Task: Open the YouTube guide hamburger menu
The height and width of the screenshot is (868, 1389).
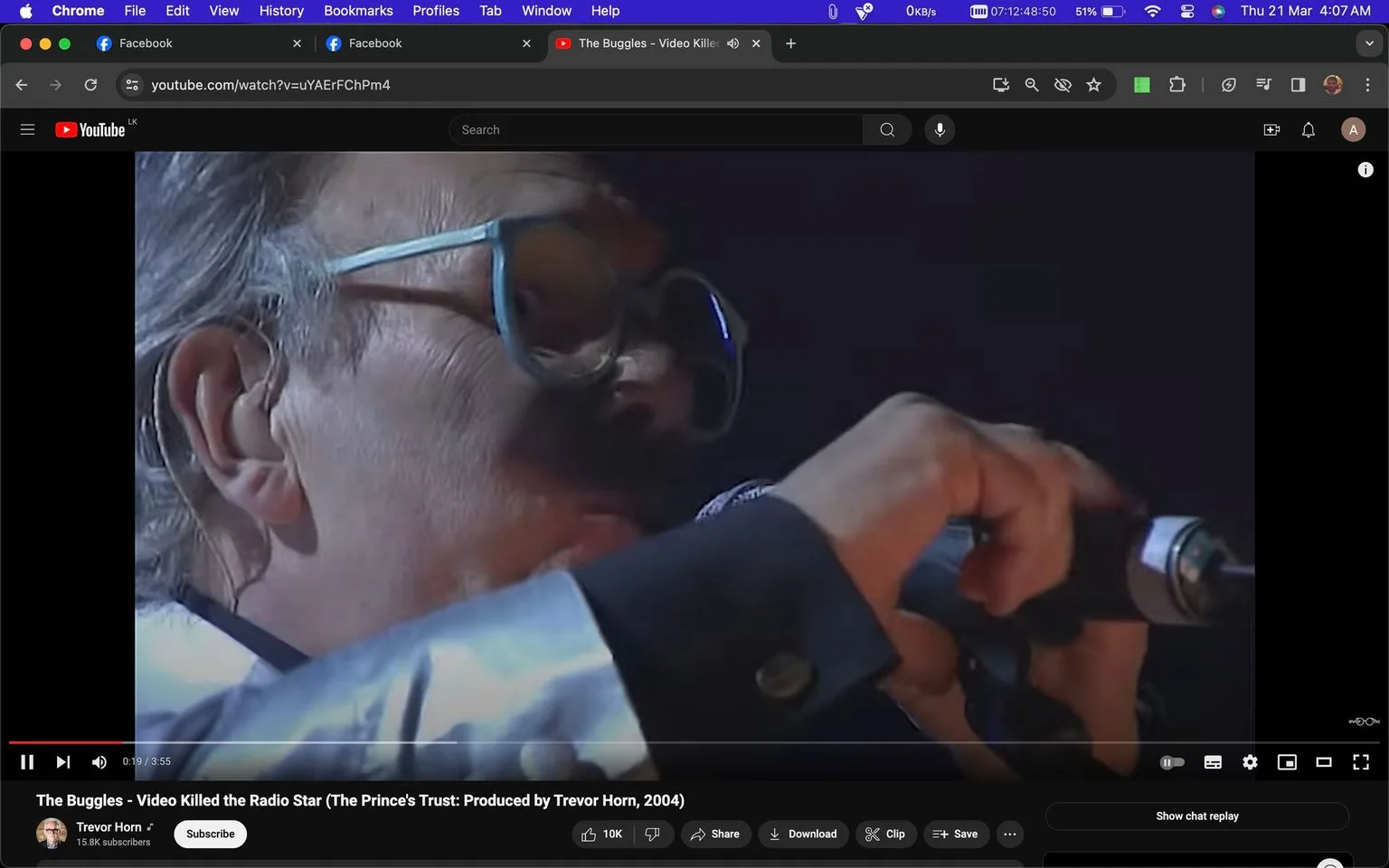Action: pos(27,130)
